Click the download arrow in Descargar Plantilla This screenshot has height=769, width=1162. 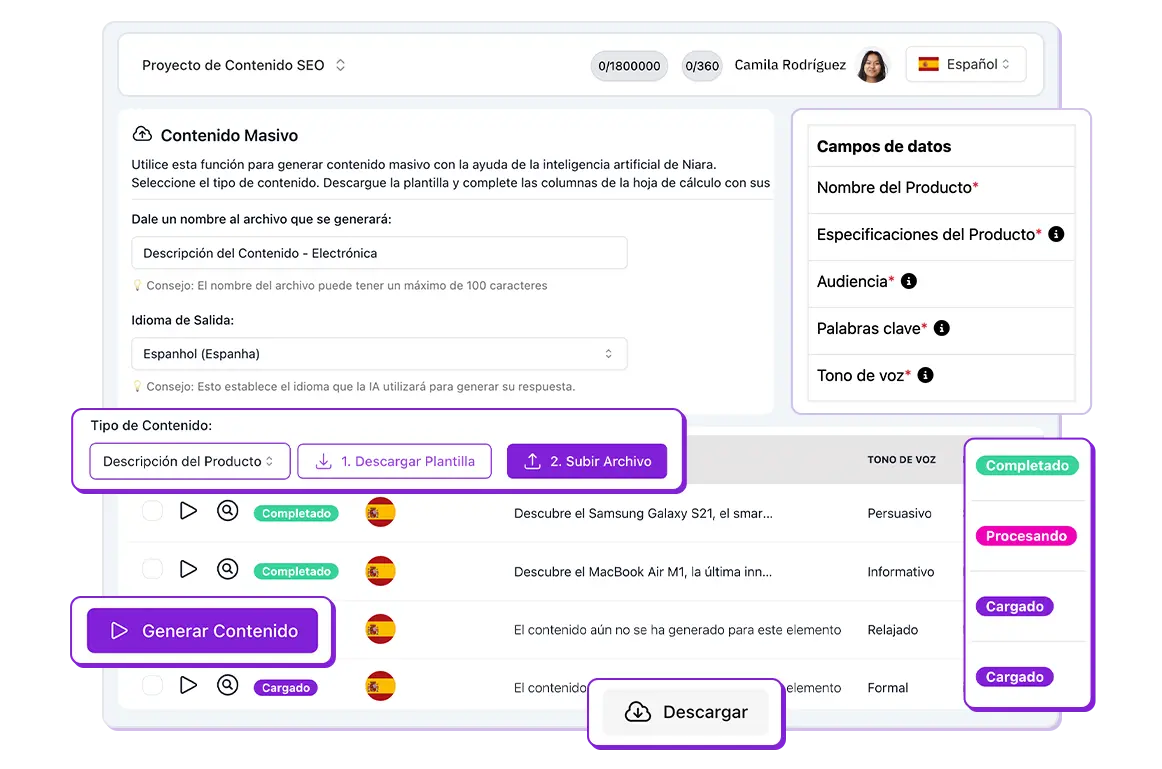[323, 461]
